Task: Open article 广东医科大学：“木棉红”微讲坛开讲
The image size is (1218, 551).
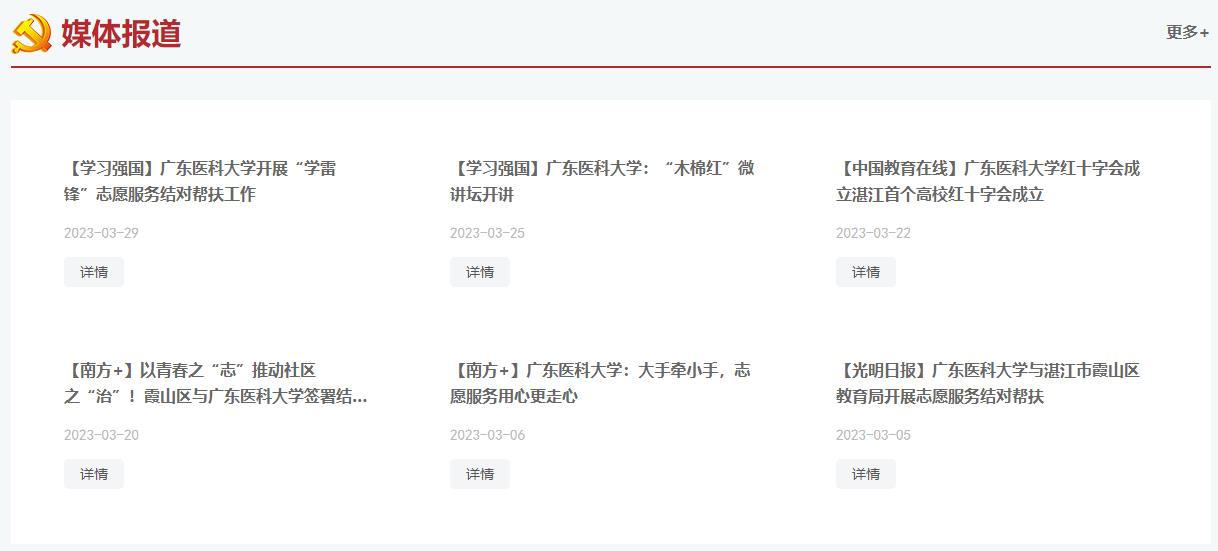Action: [602, 181]
